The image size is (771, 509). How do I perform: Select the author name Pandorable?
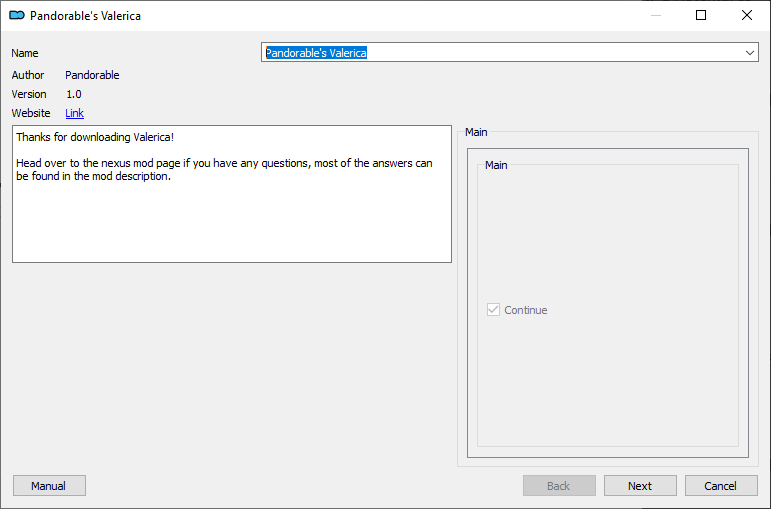(92, 75)
